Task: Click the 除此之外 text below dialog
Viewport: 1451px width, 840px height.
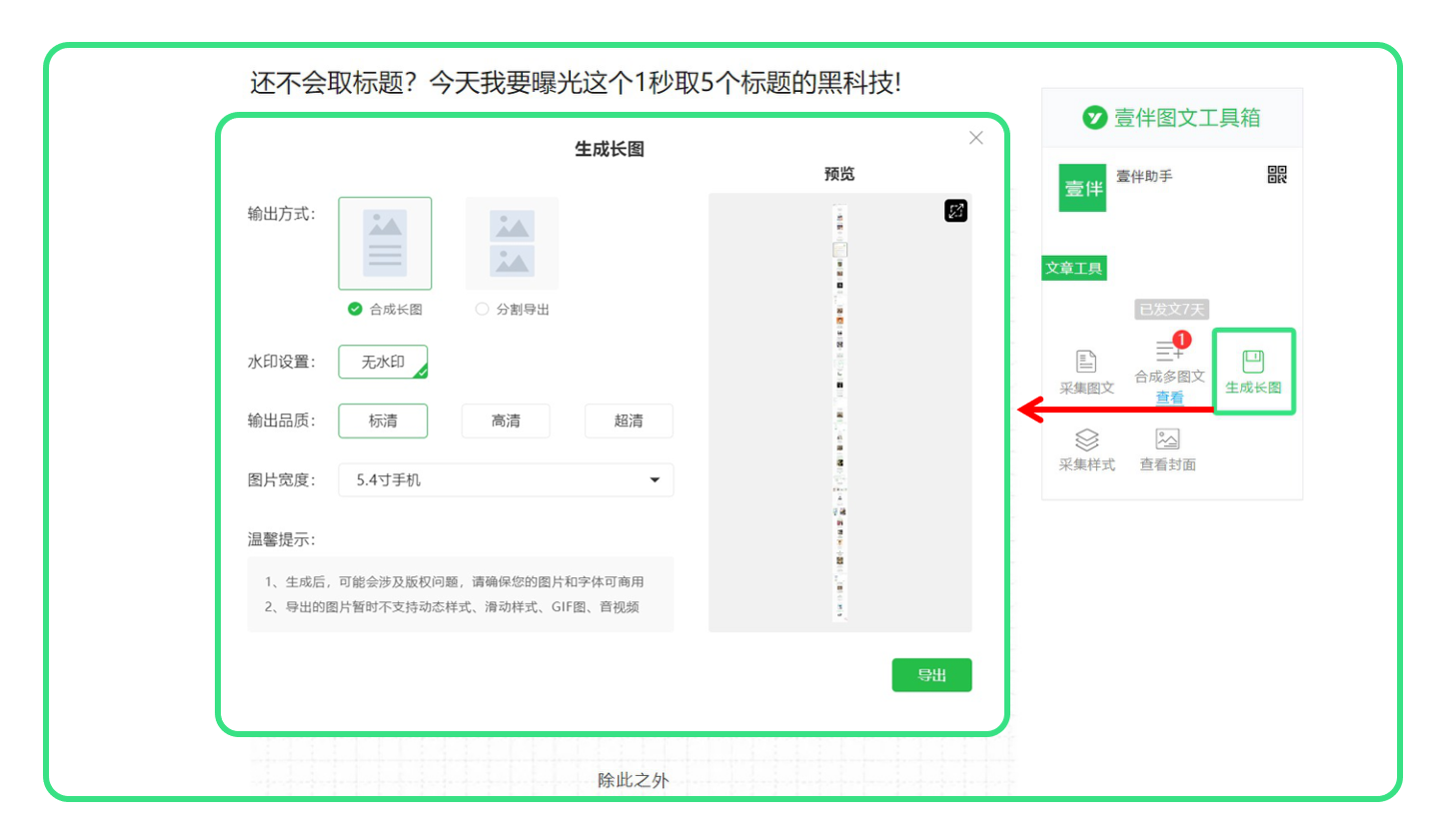Action: (634, 780)
